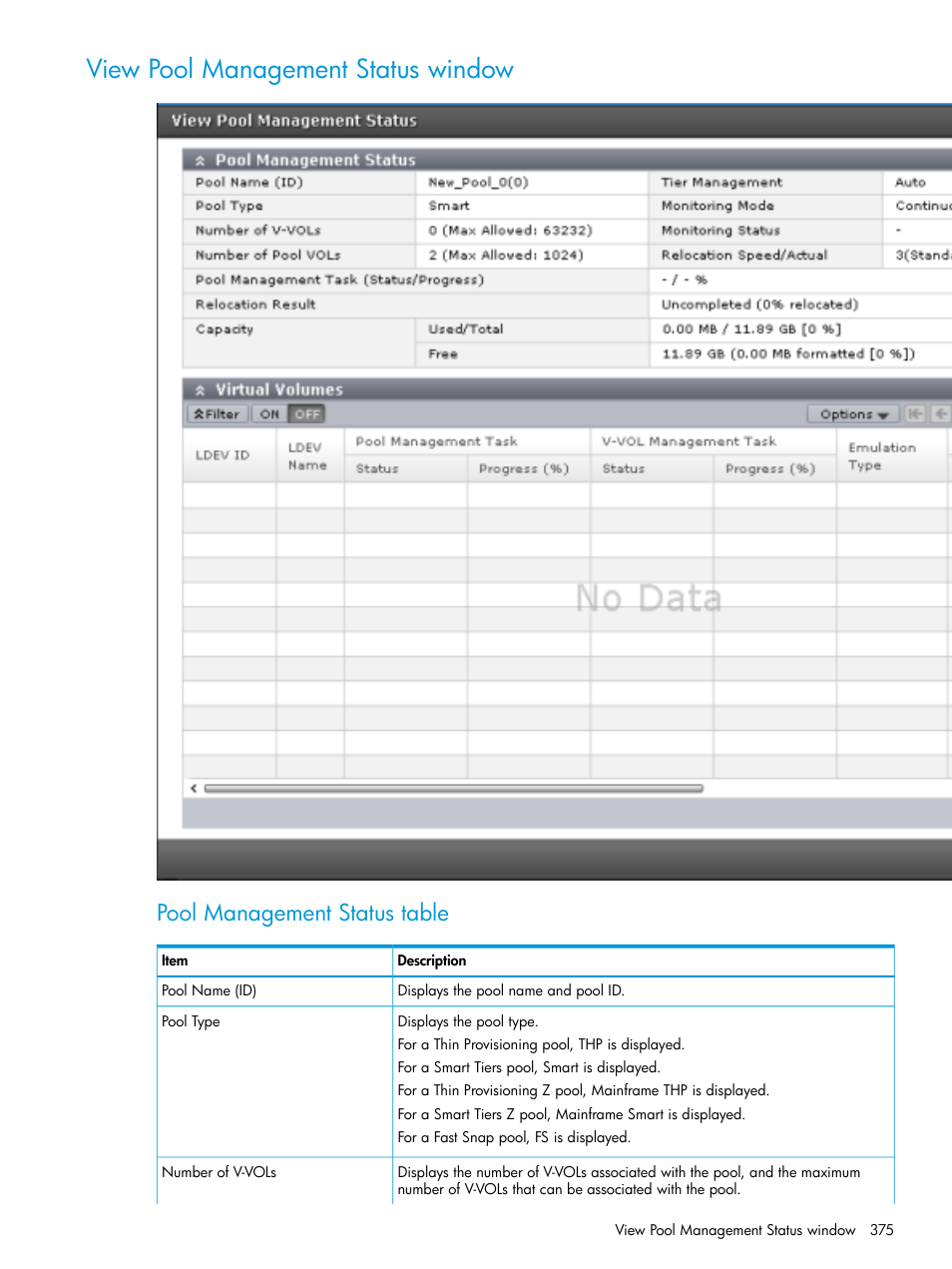Click the View Pool Management Status window heading
952x1269 pixels.
pos(300,69)
